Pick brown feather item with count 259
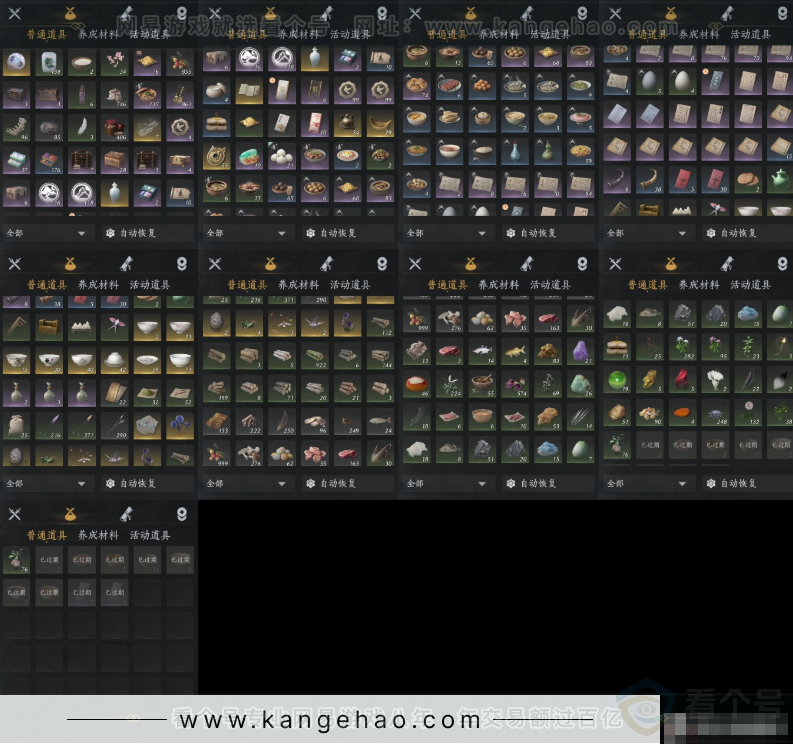This screenshot has height=744, width=793. tap(282, 421)
